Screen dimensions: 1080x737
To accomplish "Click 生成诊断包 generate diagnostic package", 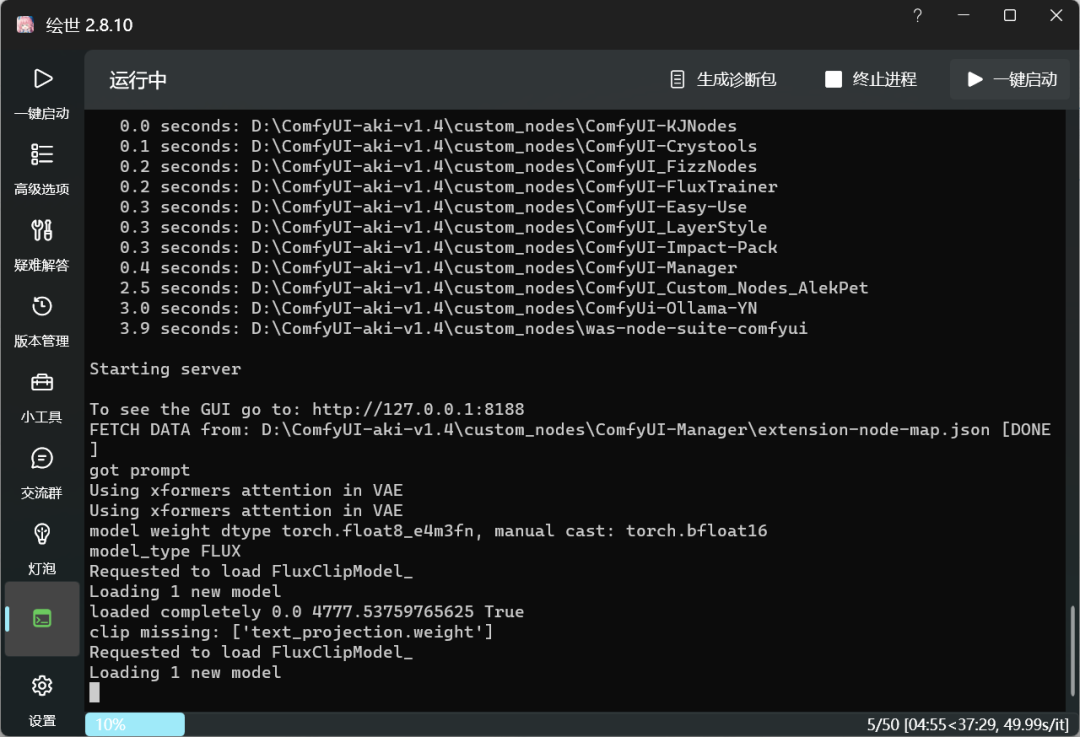I will click(723, 80).
